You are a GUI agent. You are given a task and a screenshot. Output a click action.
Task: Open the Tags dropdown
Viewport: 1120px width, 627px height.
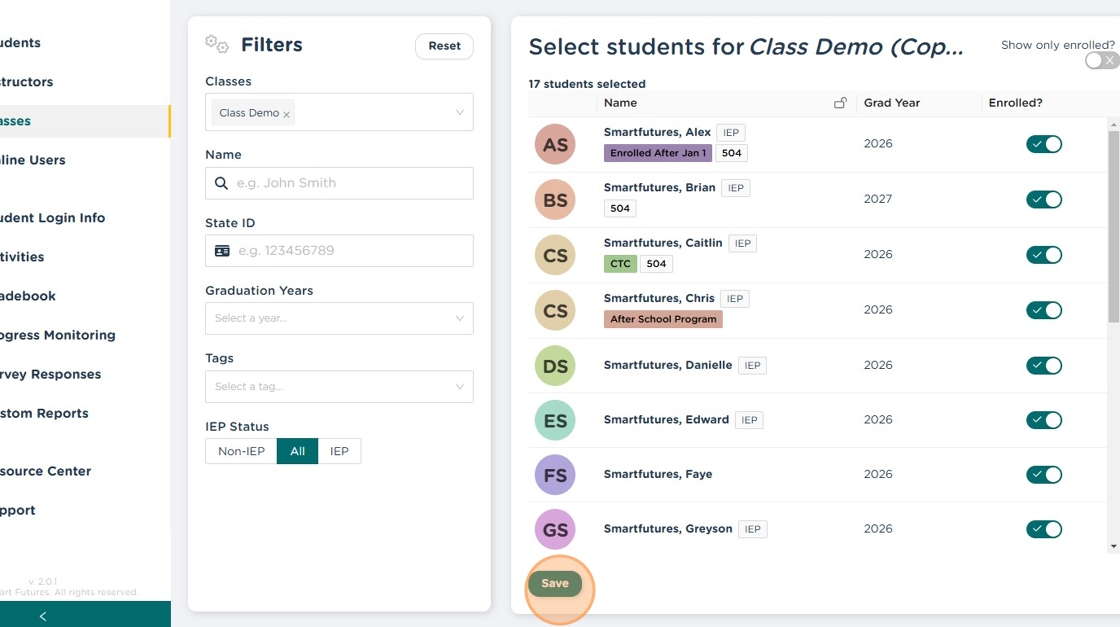[x=339, y=386]
